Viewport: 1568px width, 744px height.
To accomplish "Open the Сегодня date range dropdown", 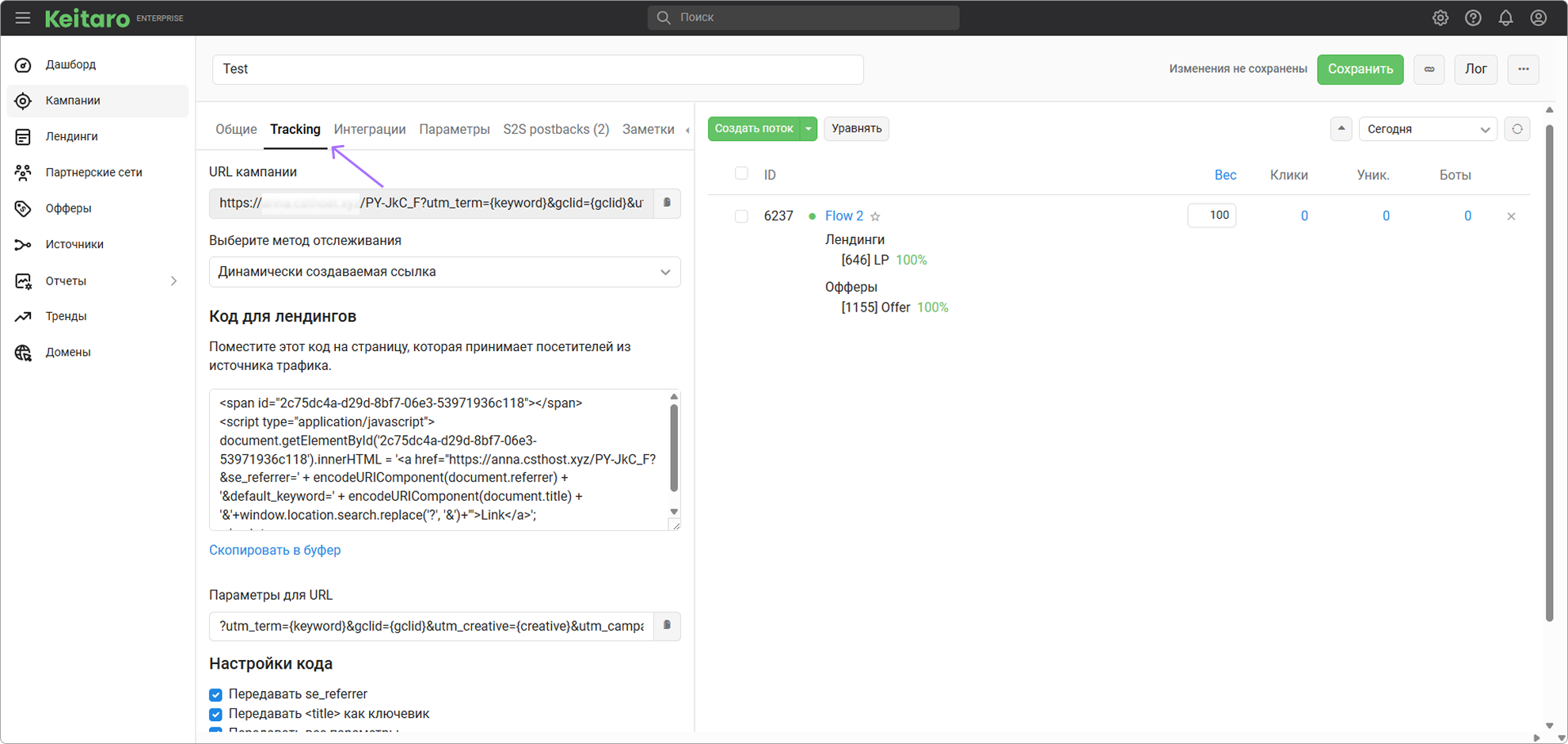I will coord(1428,129).
